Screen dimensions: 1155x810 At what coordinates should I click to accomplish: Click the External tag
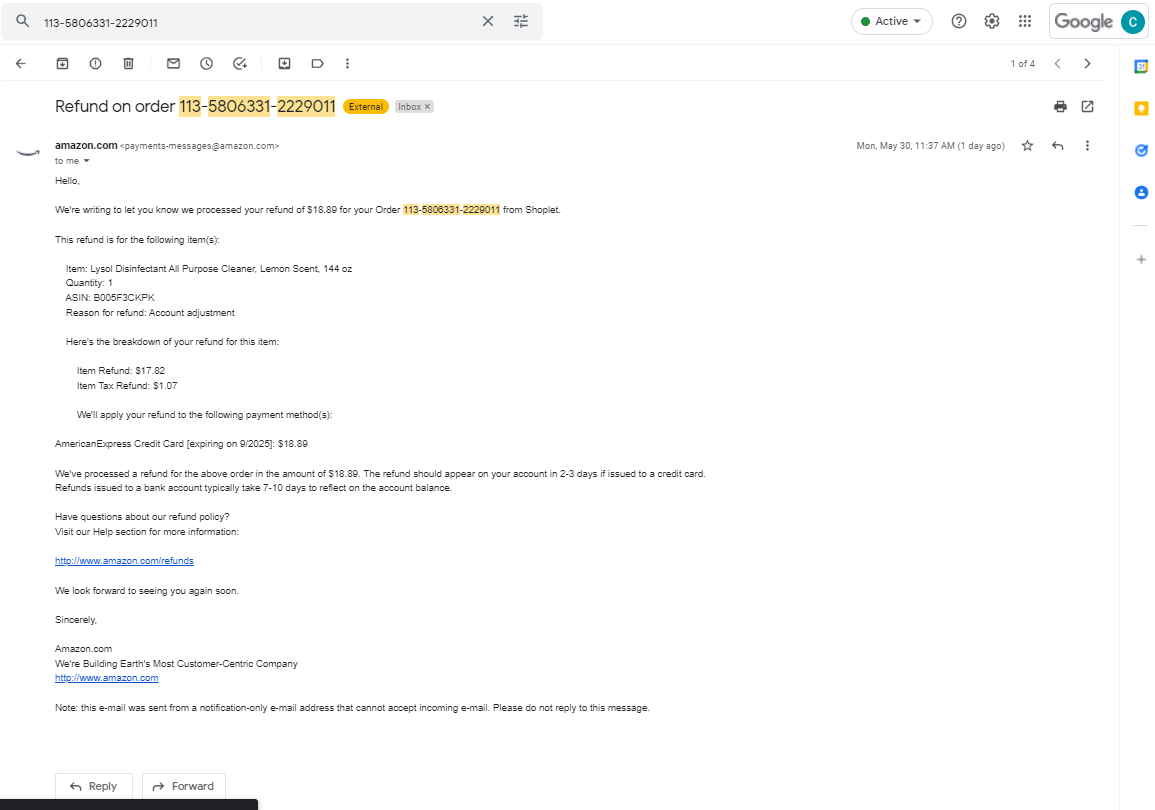click(366, 107)
